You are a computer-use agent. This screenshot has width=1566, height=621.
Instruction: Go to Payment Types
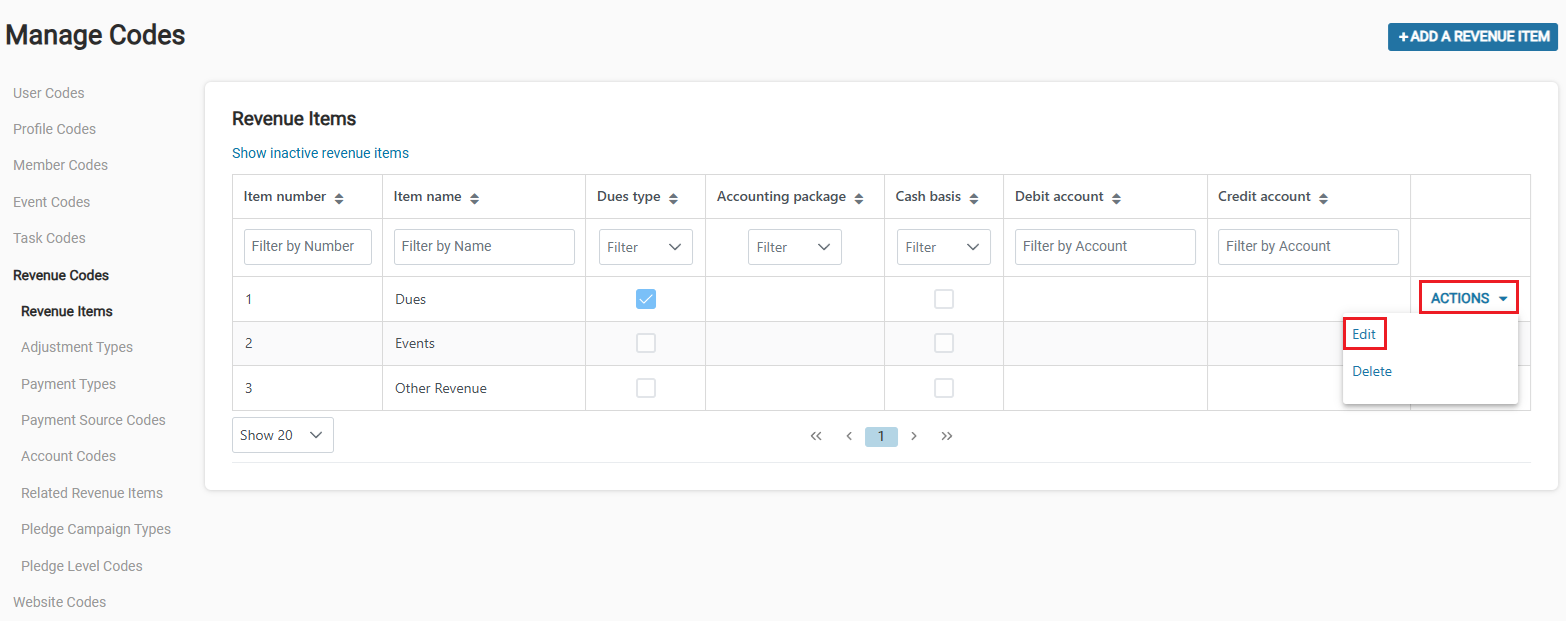[x=68, y=384]
